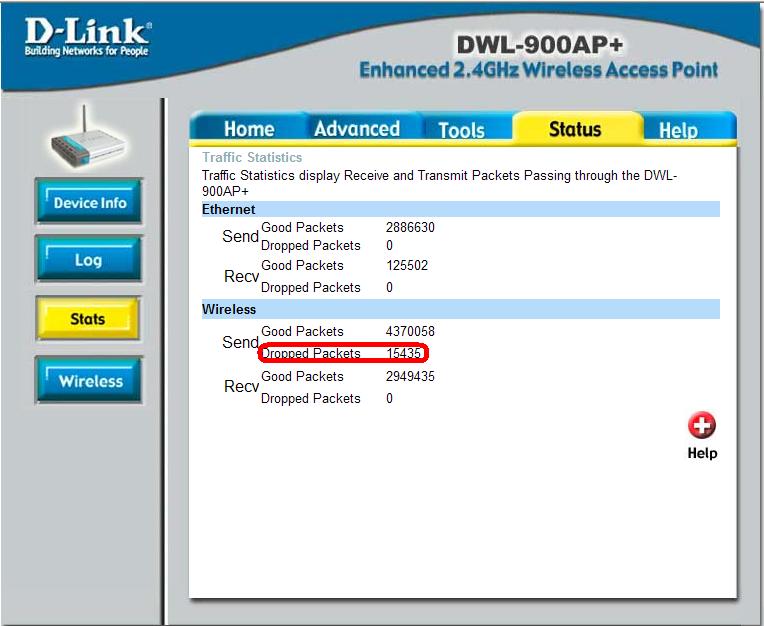The width and height of the screenshot is (764, 626).
Task: Click Wireless recv Dropped Packets label
Action: click(310, 398)
